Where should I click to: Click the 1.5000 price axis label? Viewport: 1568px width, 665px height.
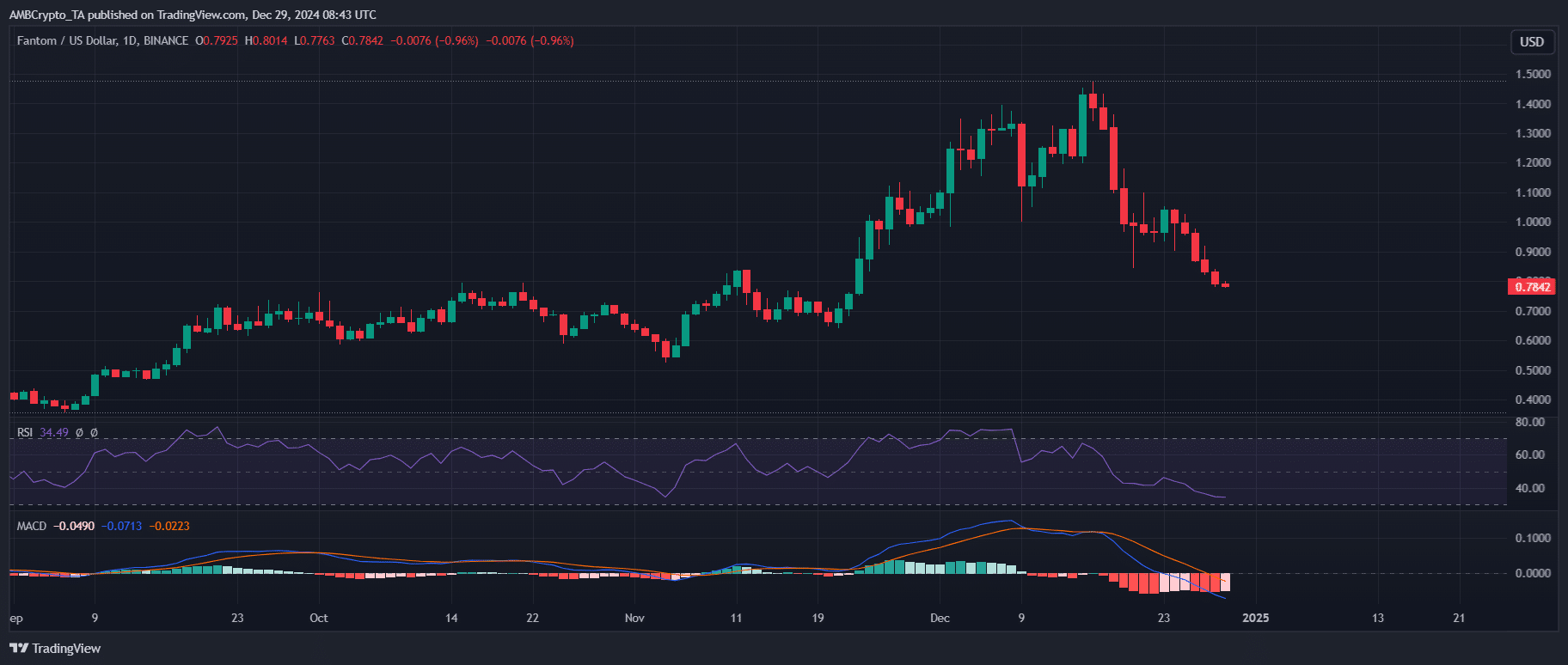[1533, 75]
